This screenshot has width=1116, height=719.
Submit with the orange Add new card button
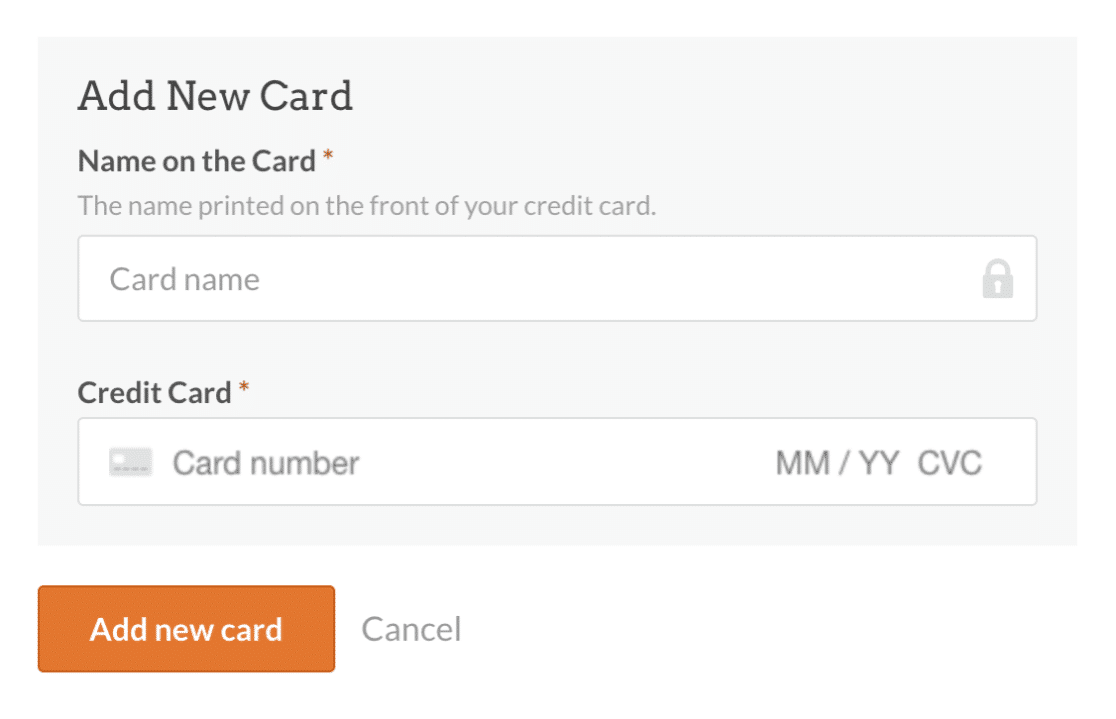tap(186, 629)
